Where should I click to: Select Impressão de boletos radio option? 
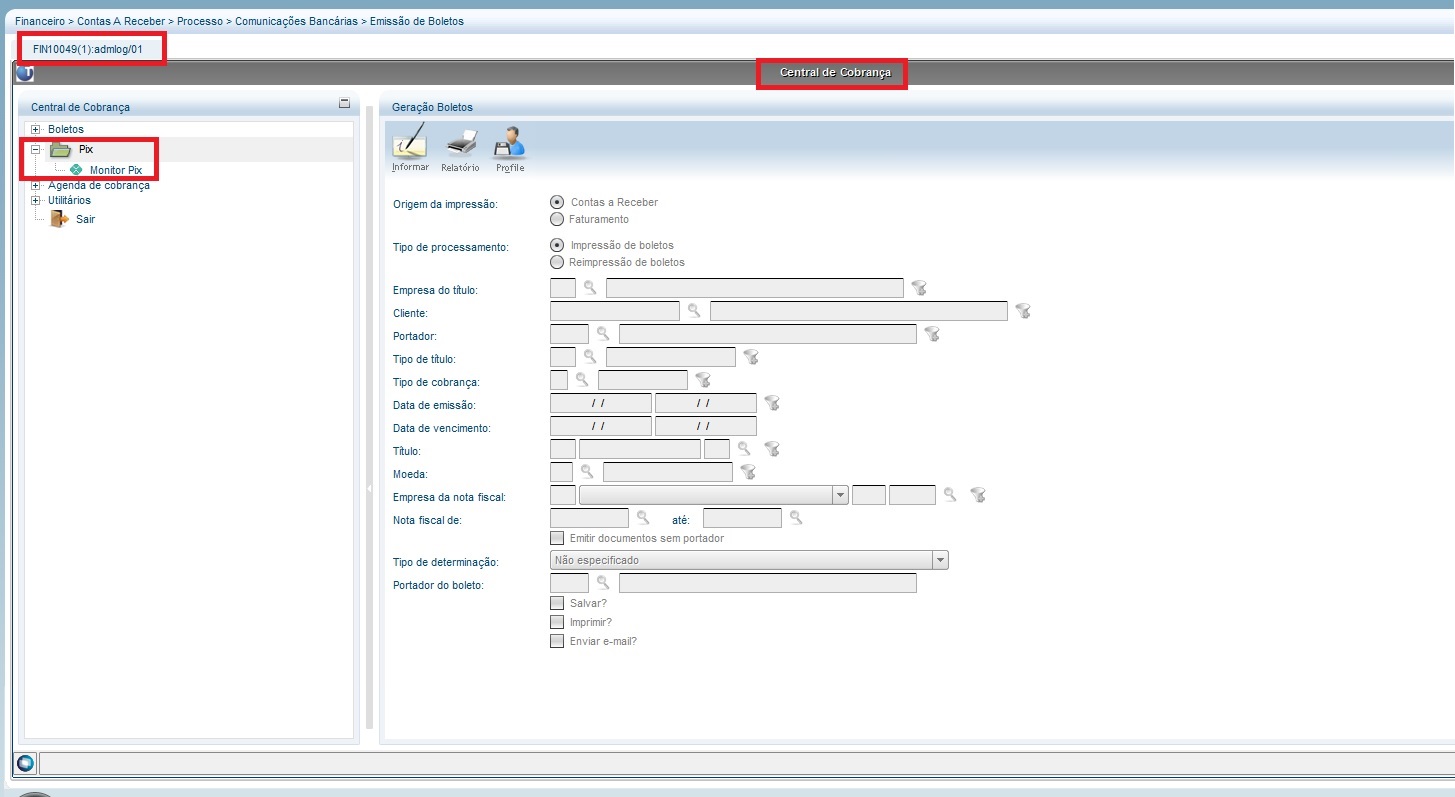pyautogui.click(x=557, y=245)
